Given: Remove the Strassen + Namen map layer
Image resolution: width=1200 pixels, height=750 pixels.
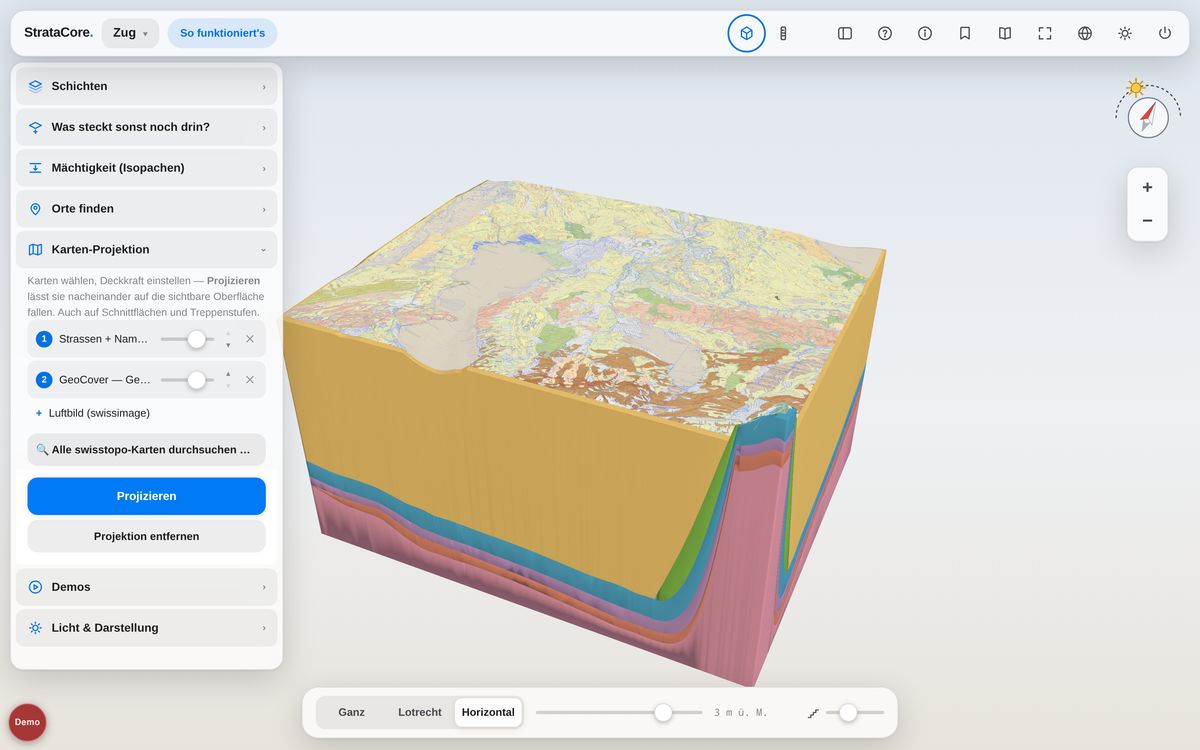Looking at the screenshot, I should coord(250,339).
